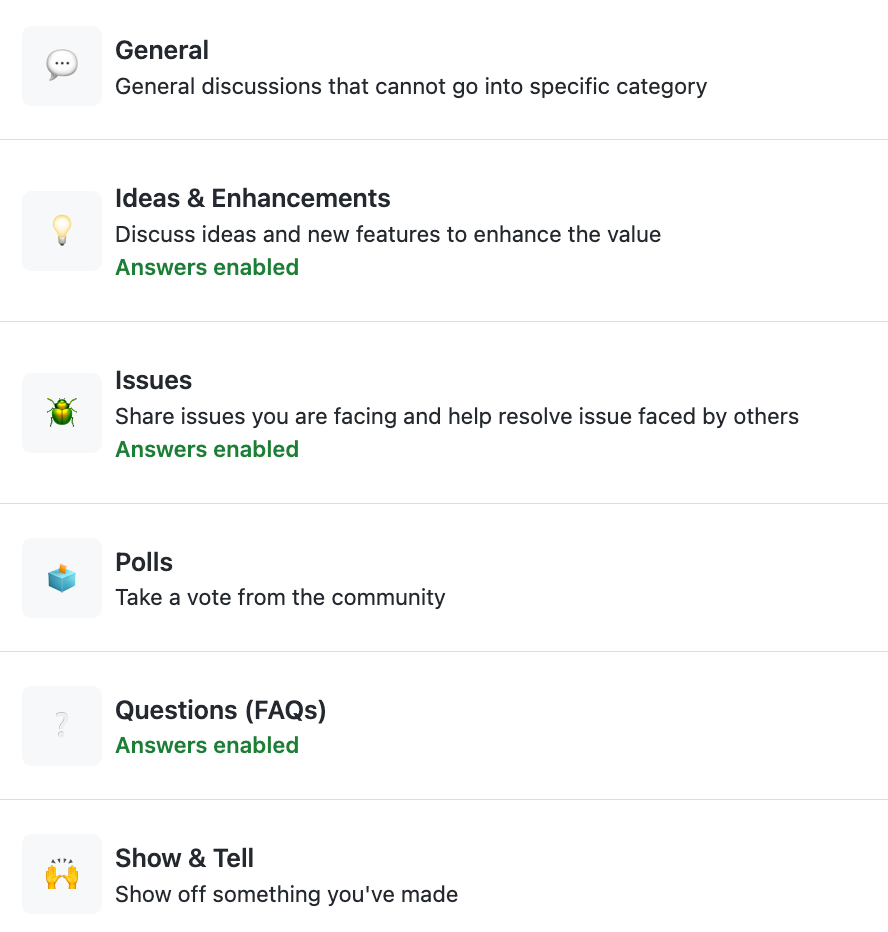Open the Issues category heading
888x932 pixels.
[153, 380]
